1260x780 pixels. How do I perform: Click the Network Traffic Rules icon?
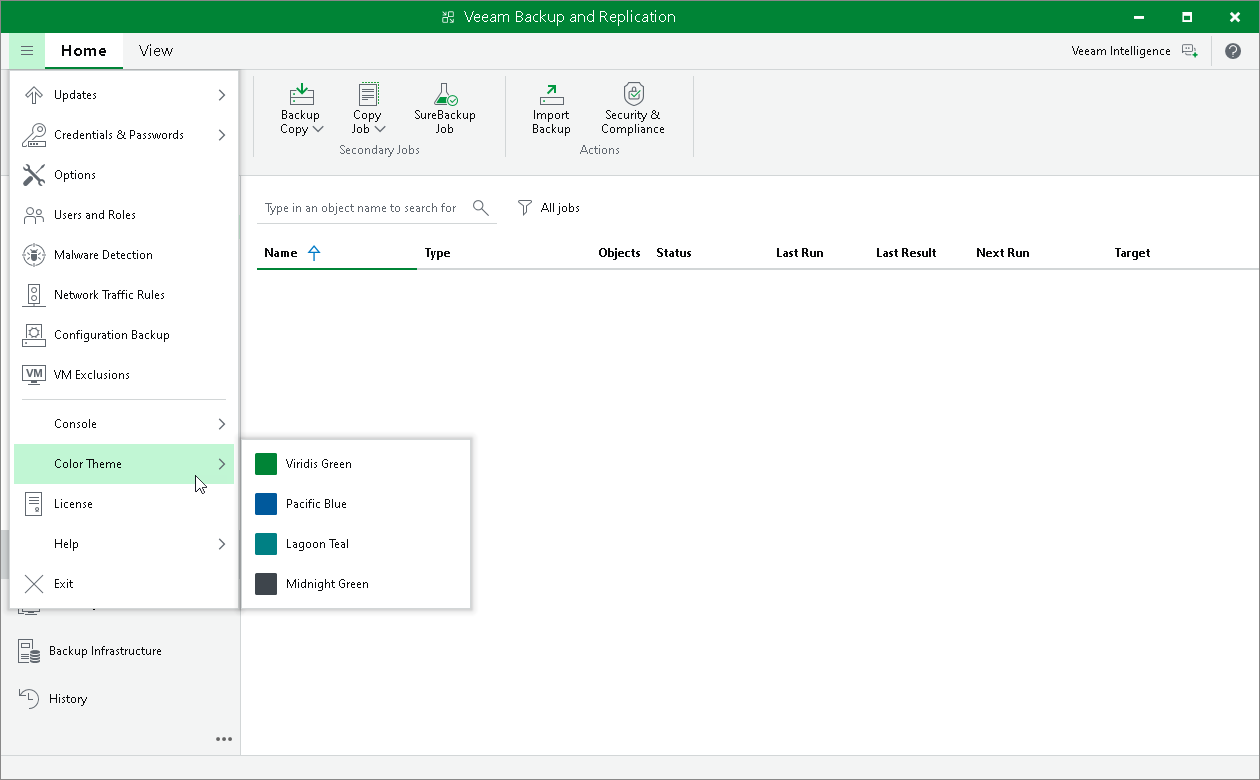pos(34,295)
